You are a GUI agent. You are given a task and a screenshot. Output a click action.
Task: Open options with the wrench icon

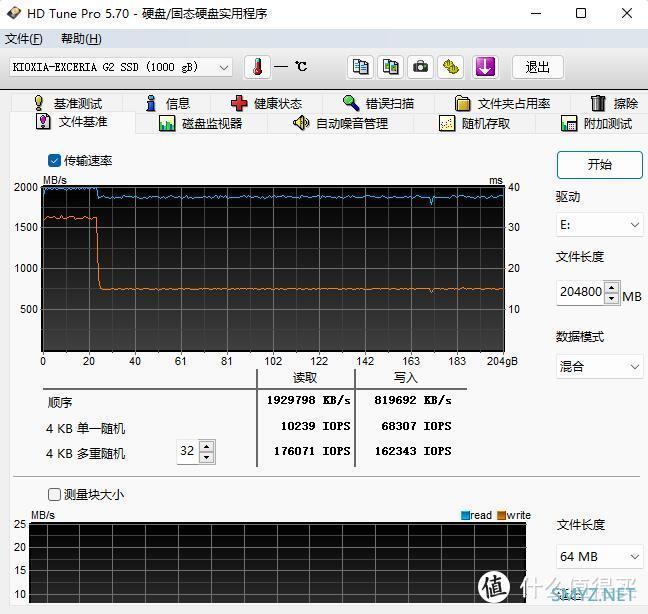pos(450,67)
